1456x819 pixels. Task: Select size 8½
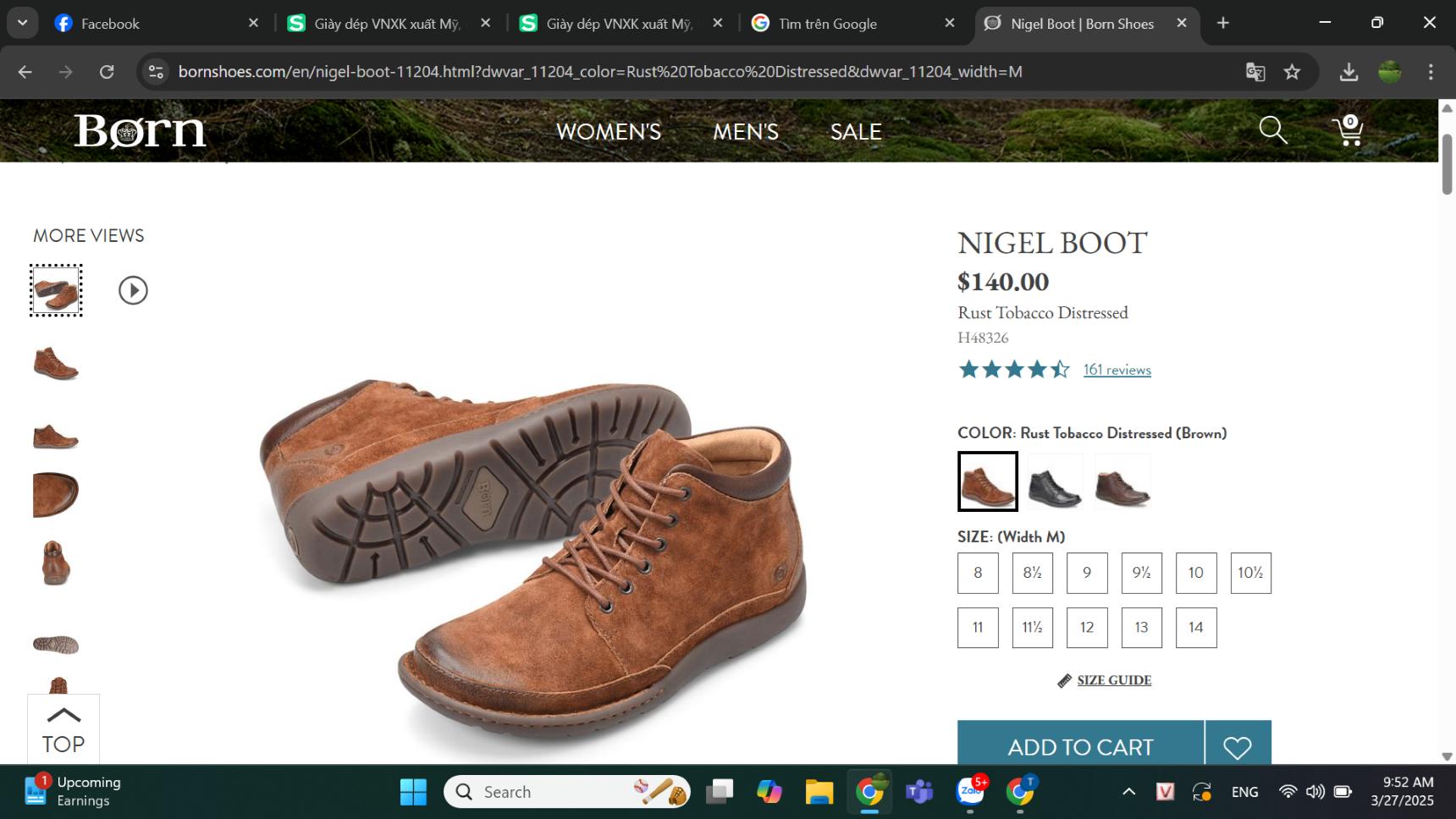coord(1033,573)
